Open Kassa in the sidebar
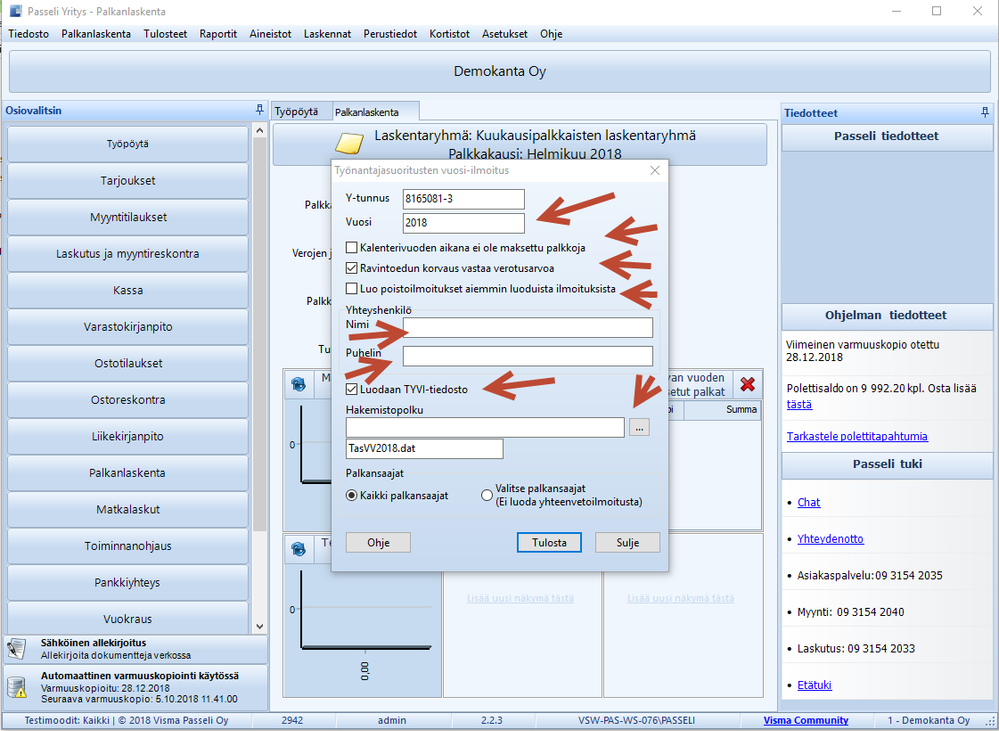999x731 pixels. pos(127,290)
